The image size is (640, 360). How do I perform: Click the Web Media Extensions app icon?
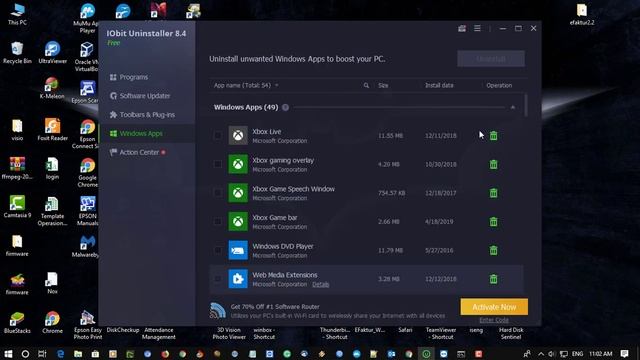pos(238,279)
